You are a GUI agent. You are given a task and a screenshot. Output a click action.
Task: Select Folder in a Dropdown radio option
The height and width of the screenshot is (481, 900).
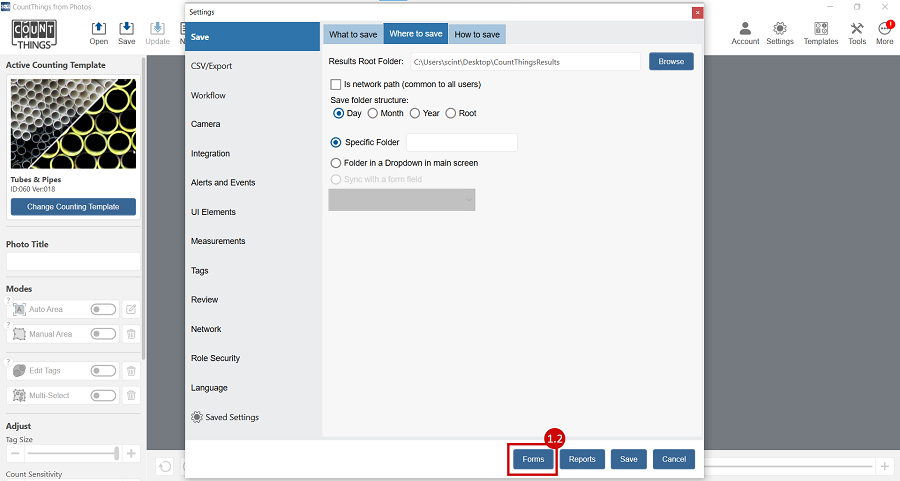[x=336, y=163]
